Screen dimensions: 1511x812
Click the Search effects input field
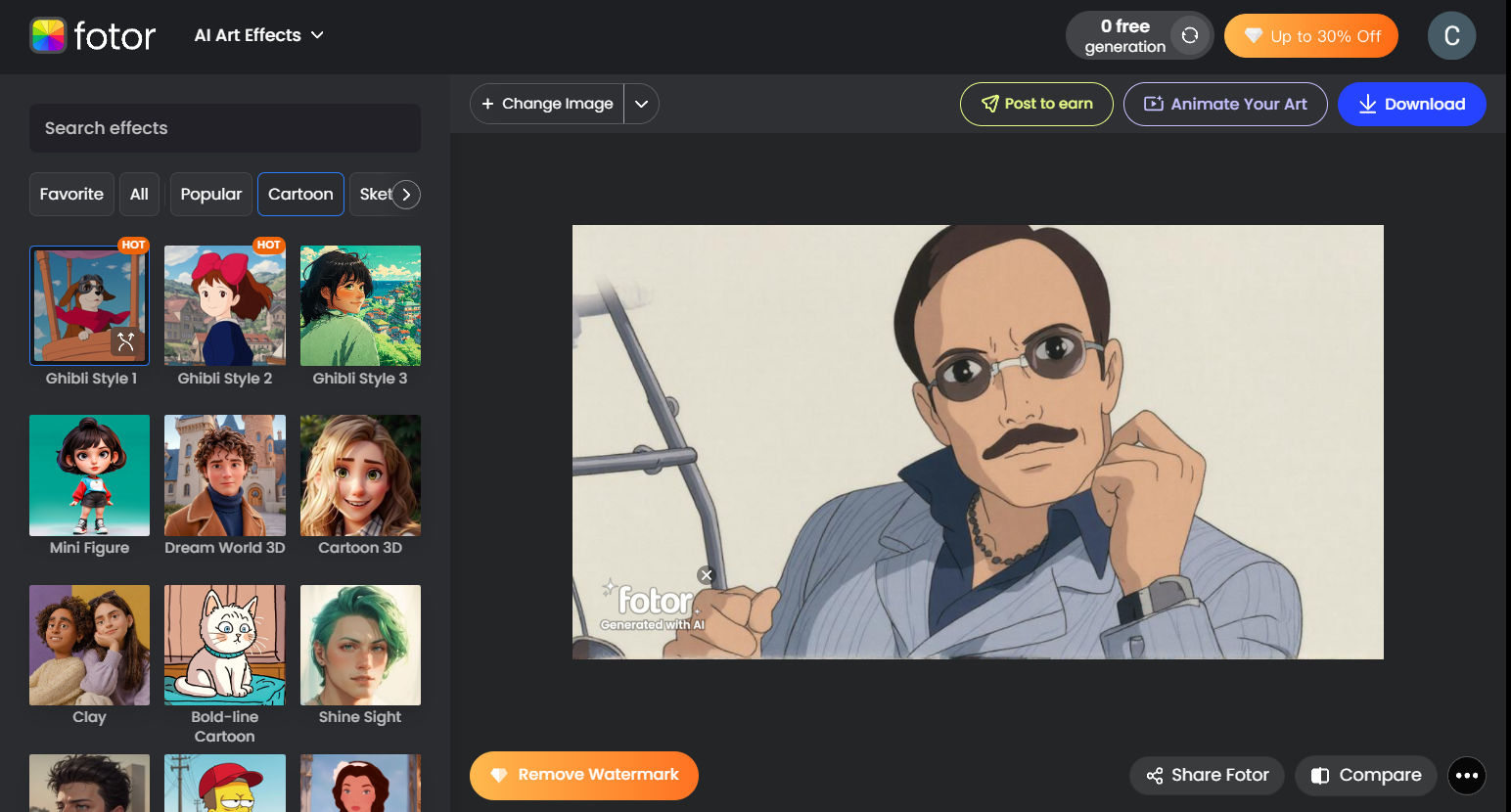(225, 128)
